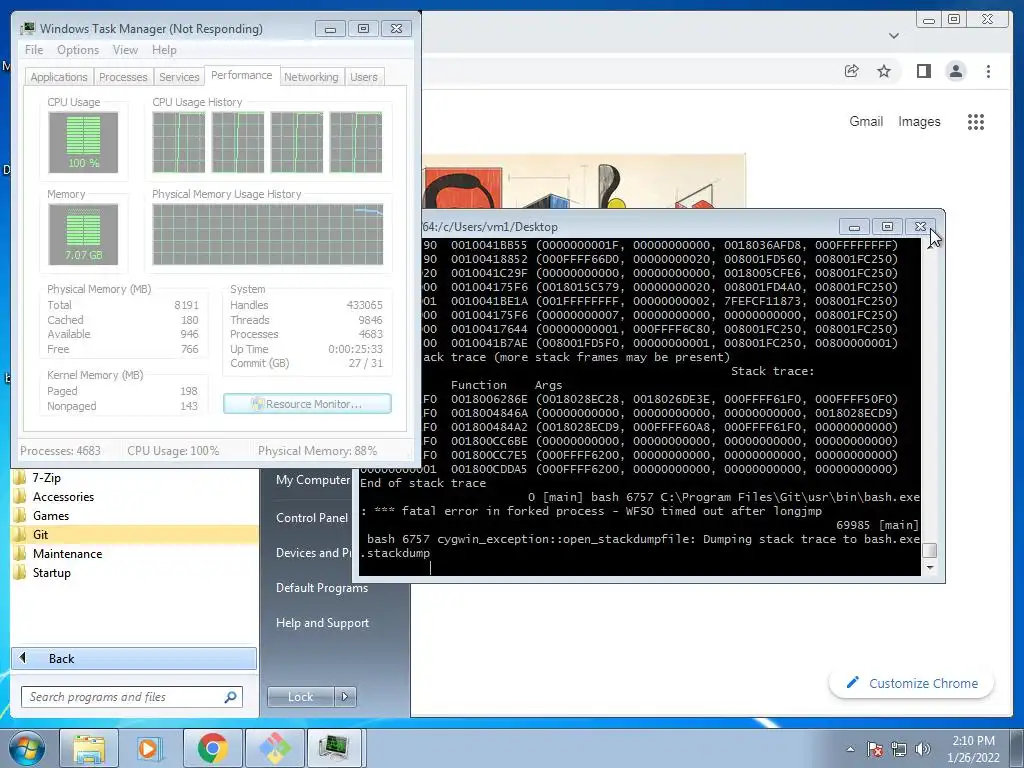Click the Git Bash scrollbar thumb
The height and width of the screenshot is (768, 1024).
pyautogui.click(x=929, y=551)
